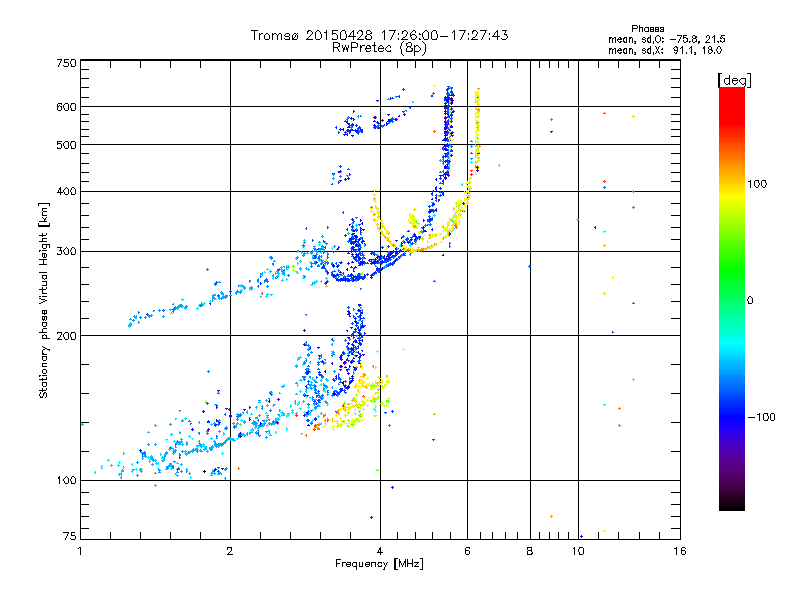This screenshot has width=800, height=600.
Task: Select the 'mean, sd,O: -75.8, 21.5' line
Action: 666,39
